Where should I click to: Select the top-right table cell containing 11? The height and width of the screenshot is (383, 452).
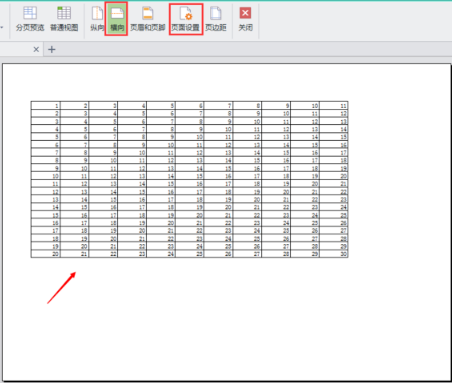[334, 106]
